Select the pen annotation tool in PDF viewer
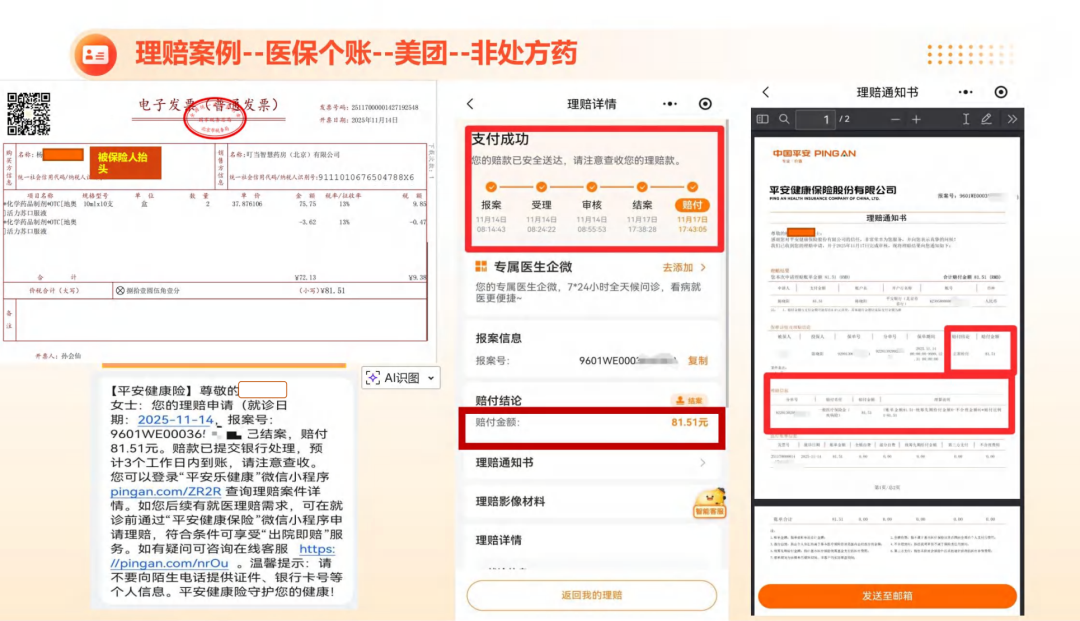This screenshot has height=621, width=1080. [986, 118]
